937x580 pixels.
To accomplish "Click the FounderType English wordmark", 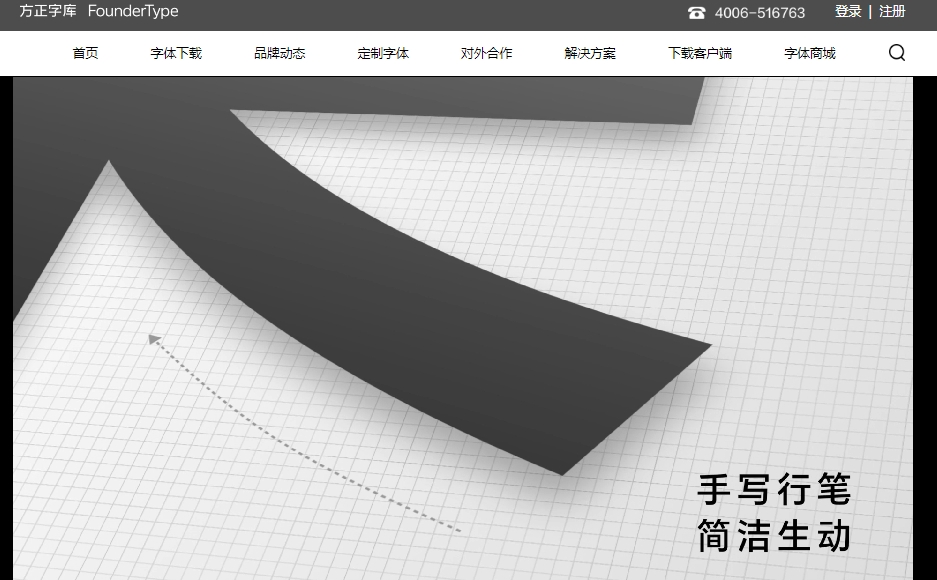I will tap(134, 12).
